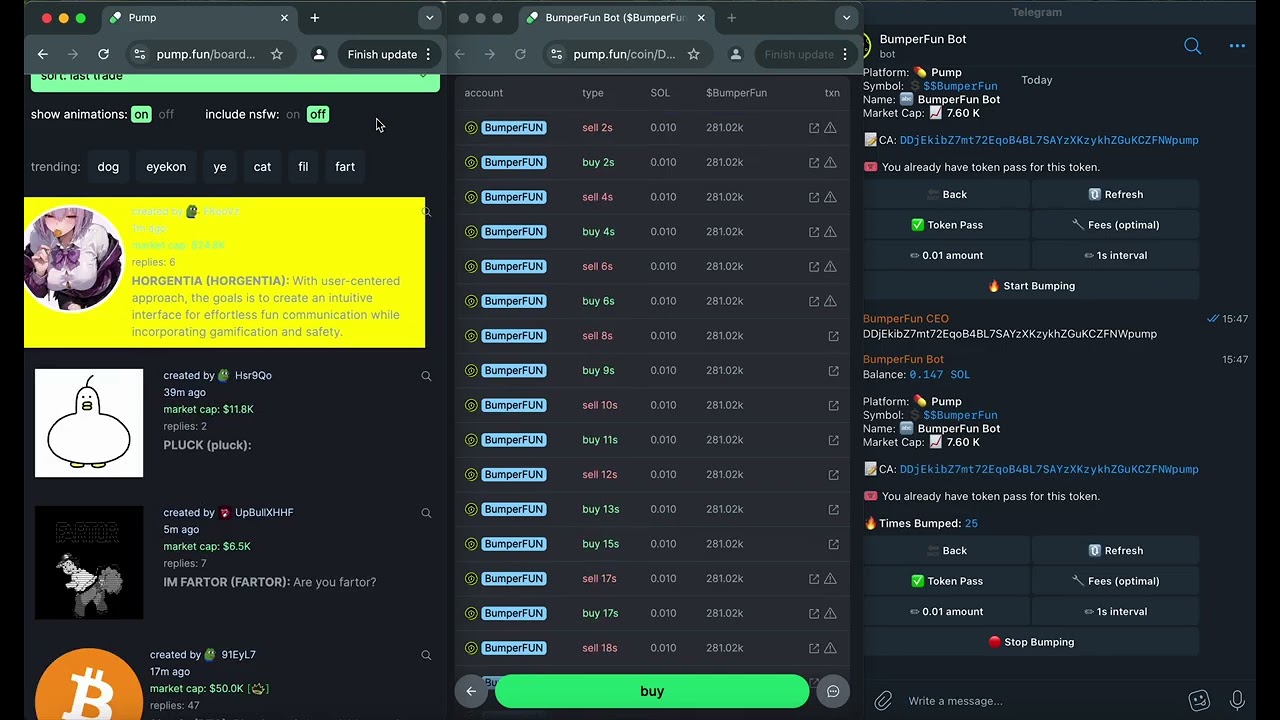1280x720 pixels.
Task: Turn show animations on
Action: tap(141, 114)
